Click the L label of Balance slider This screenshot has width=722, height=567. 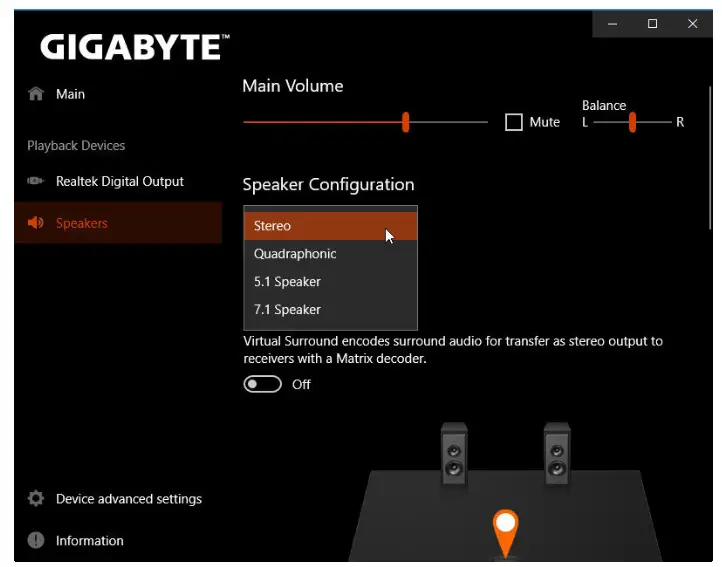(x=585, y=122)
